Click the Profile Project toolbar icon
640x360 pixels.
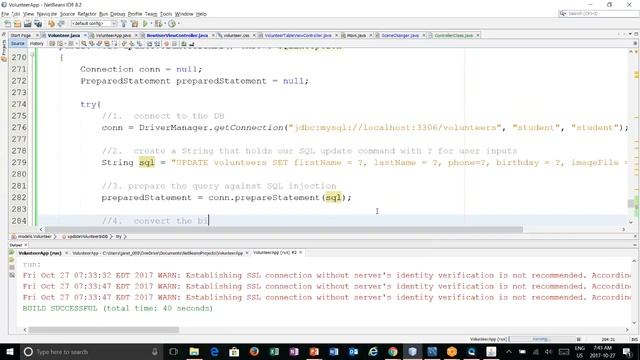(172, 24)
